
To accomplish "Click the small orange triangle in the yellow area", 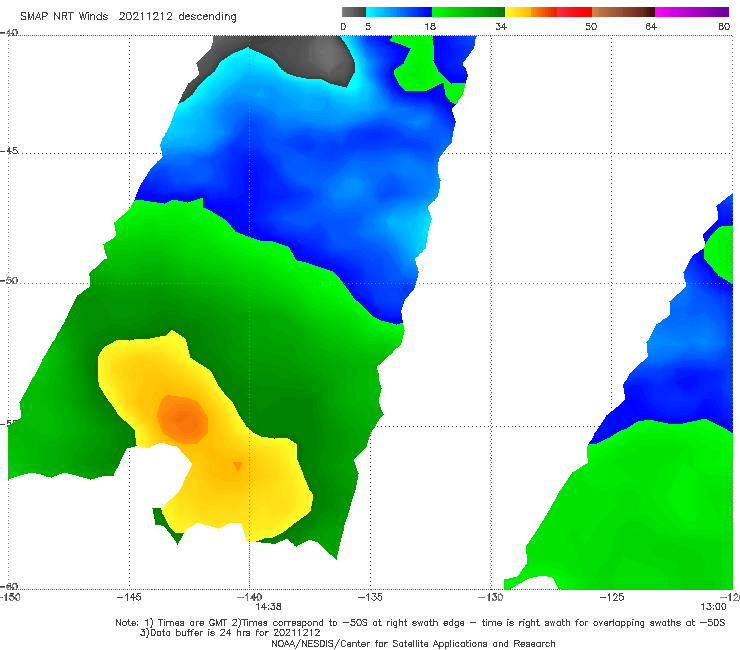I will pyautogui.click(x=237, y=466).
